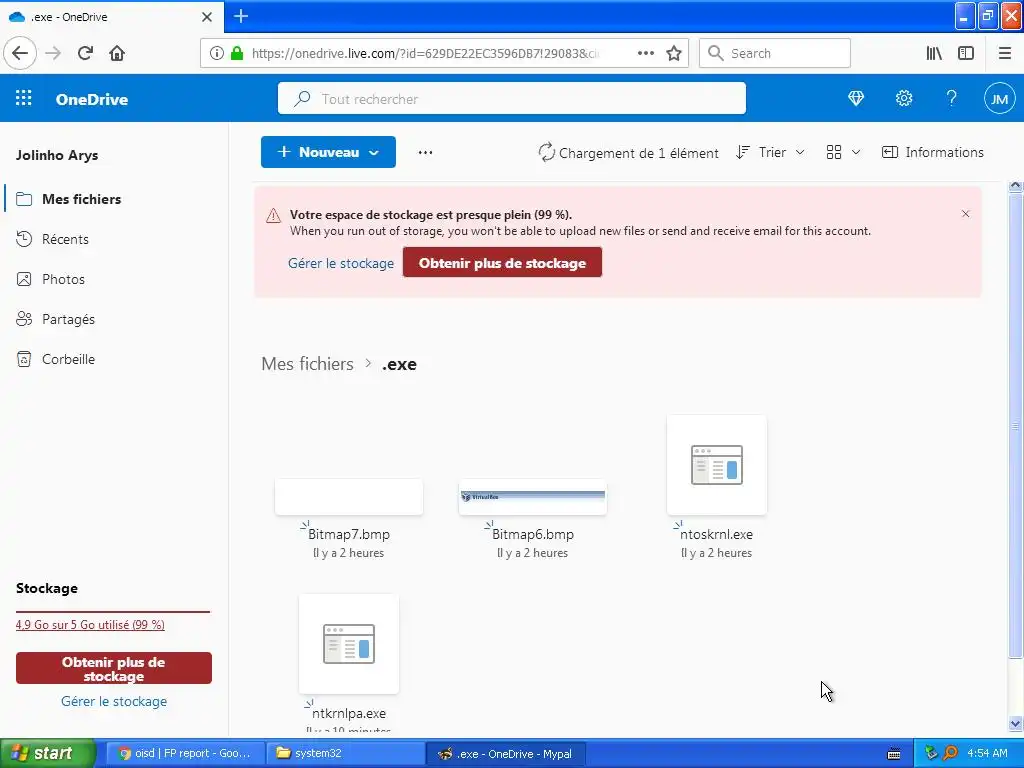Click the scrollbar up arrow
The height and width of the screenshot is (768, 1024).
pyautogui.click(x=1016, y=186)
